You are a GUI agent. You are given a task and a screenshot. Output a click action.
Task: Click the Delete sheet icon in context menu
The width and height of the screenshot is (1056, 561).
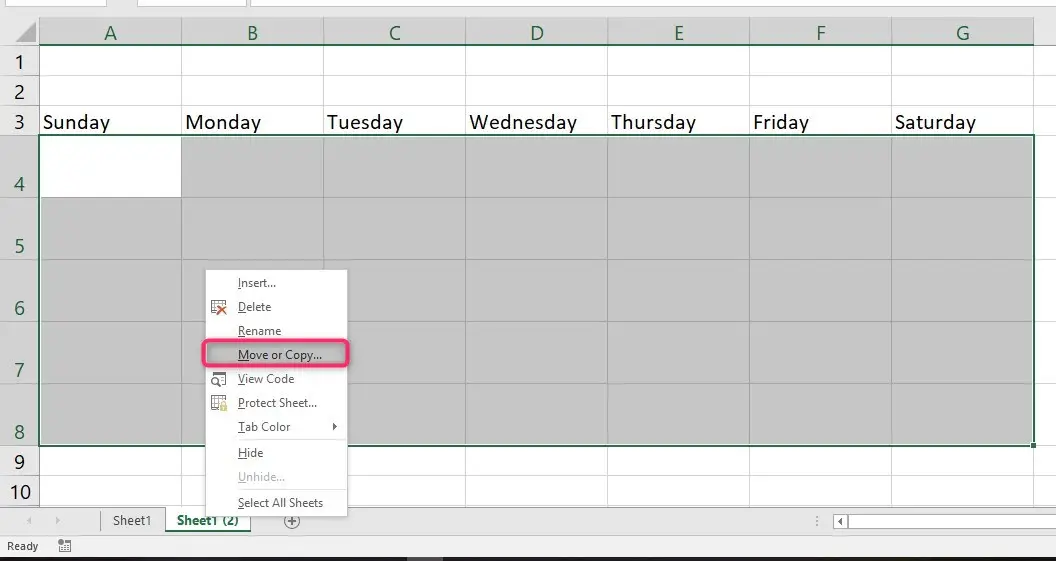tap(219, 307)
